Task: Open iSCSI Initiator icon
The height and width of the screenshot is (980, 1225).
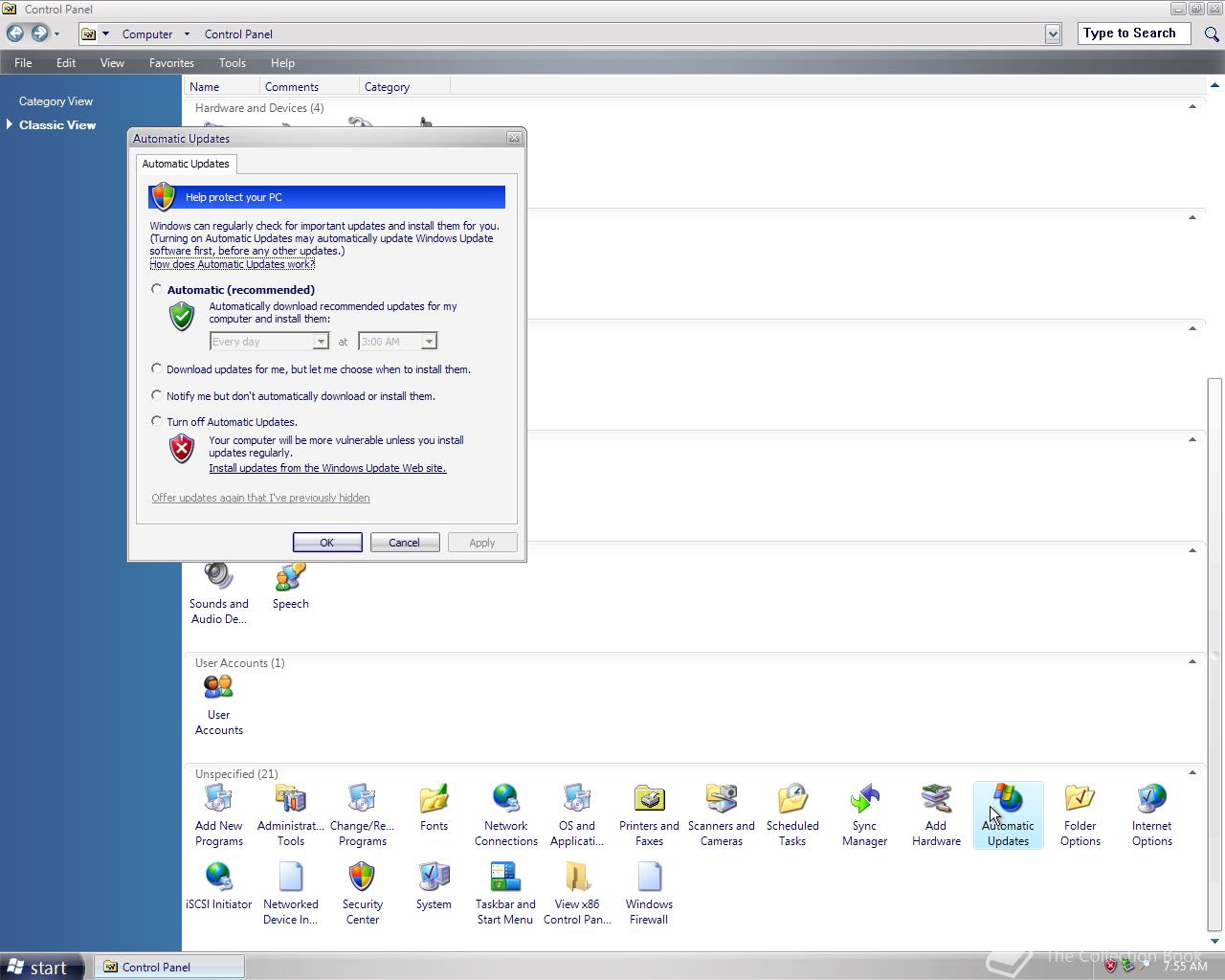Action: point(218,886)
